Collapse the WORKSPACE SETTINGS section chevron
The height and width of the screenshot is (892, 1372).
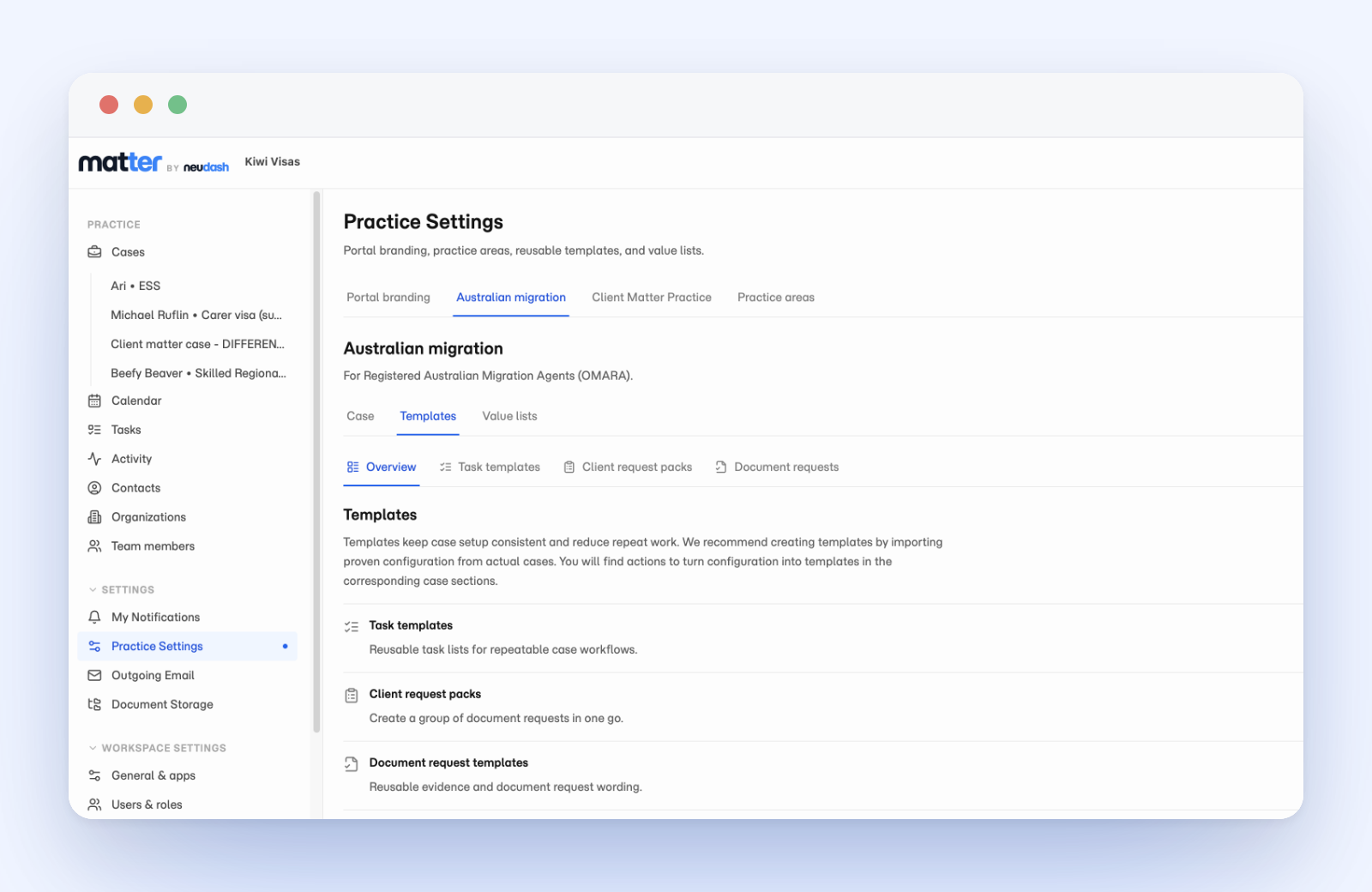(93, 749)
